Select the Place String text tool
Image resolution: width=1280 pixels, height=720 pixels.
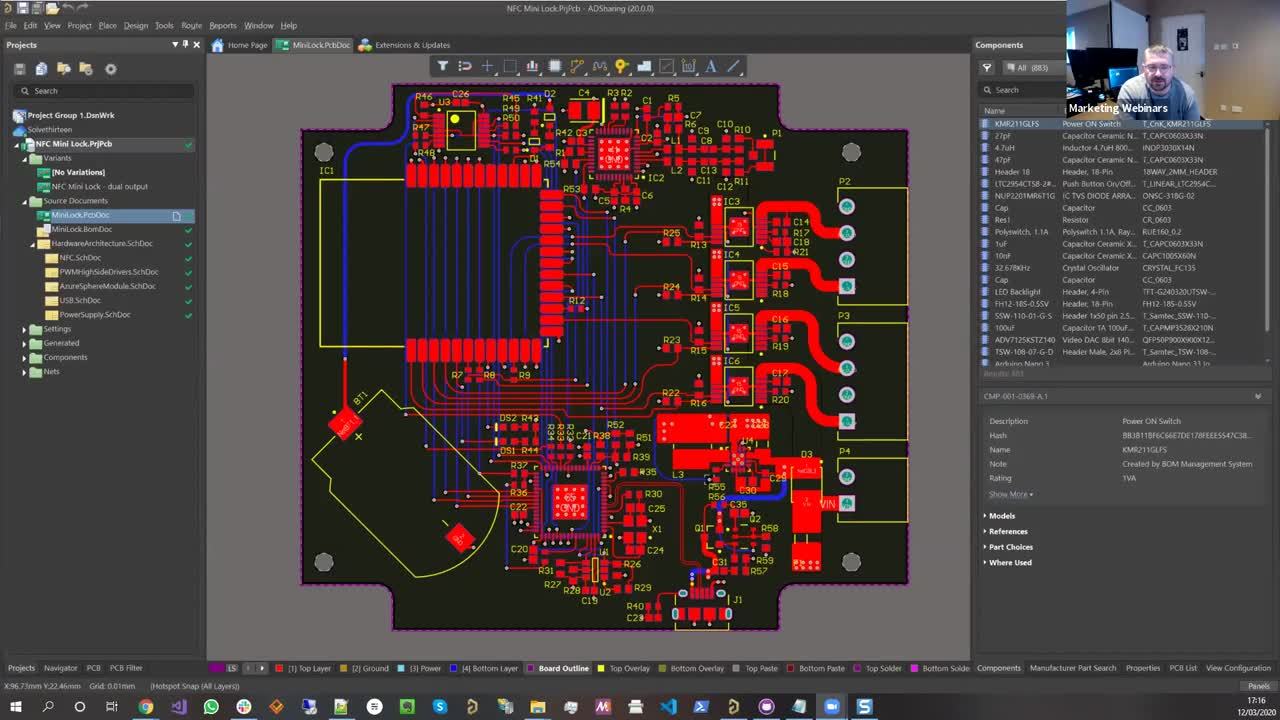(x=711, y=66)
